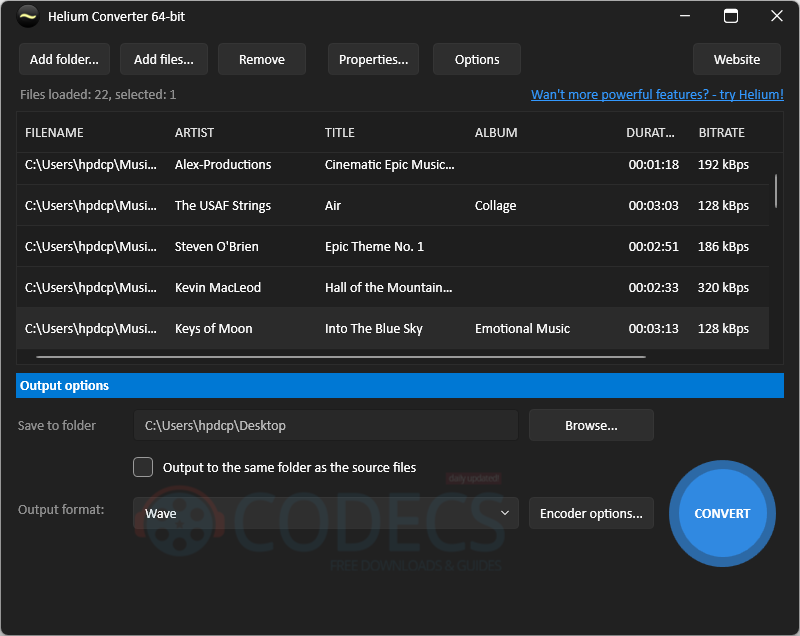Select the Kevin MacLeod row

point(393,287)
